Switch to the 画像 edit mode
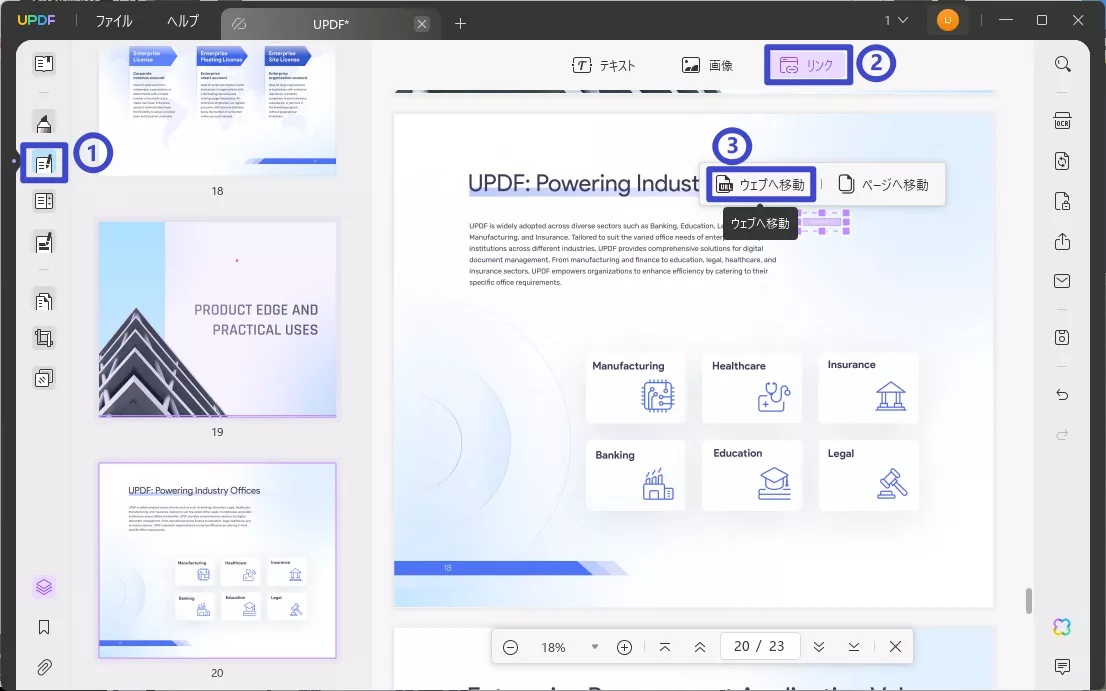Viewport: 1106px width, 691px height. (x=707, y=65)
